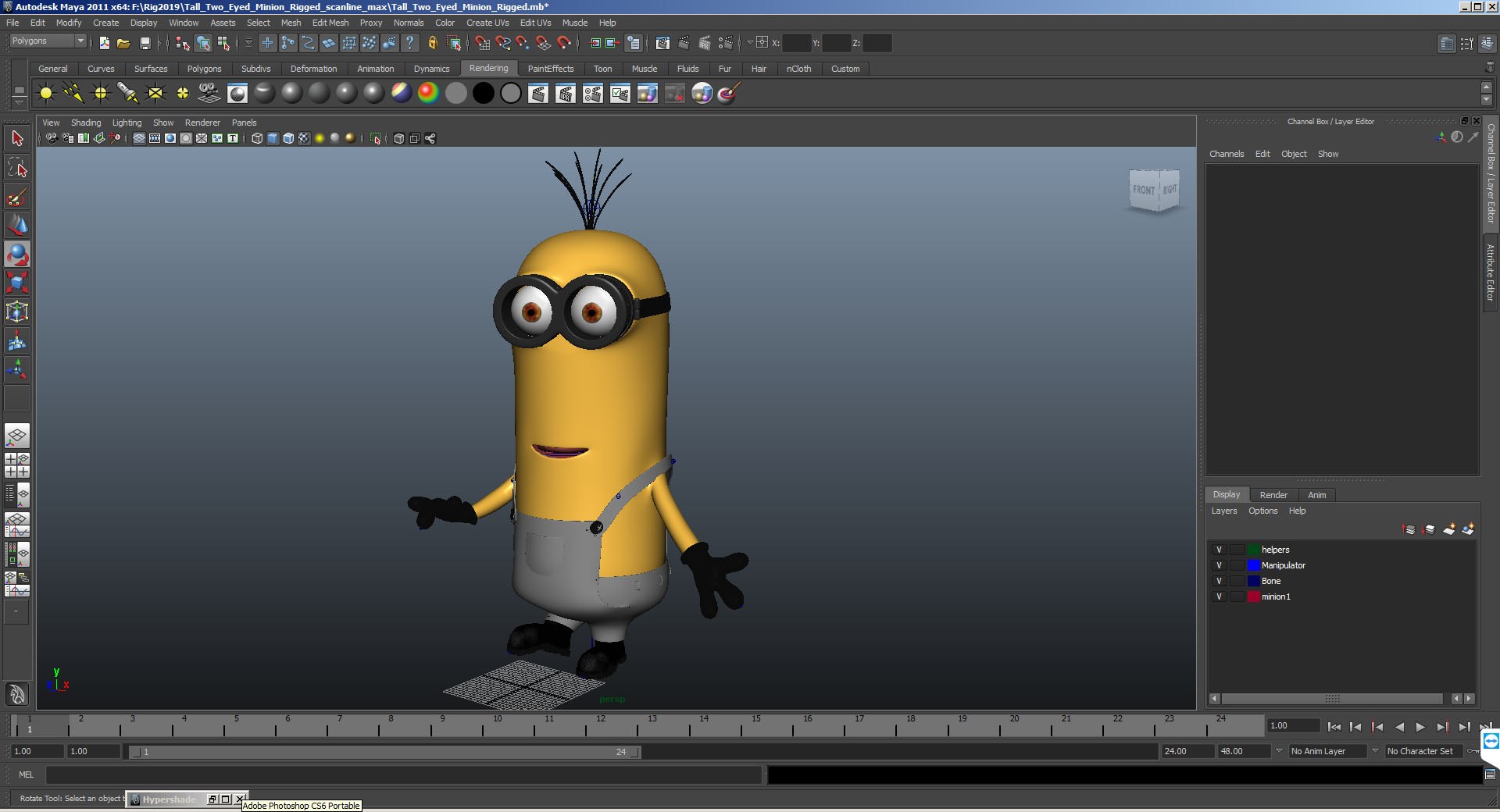Go to start of playback range
Image resolution: width=1500 pixels, height=812 pixels.
click(x=1334, y=727)
